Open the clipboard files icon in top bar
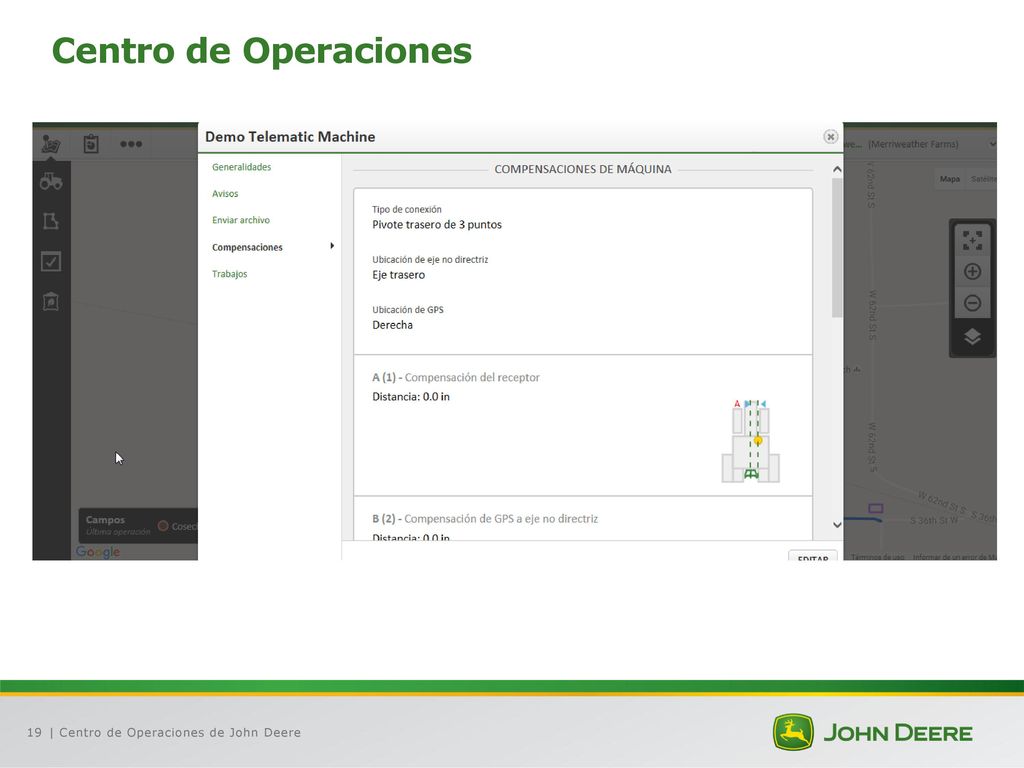The width and height of the screenshot is (1024, 768). click(x=91, y=143)
